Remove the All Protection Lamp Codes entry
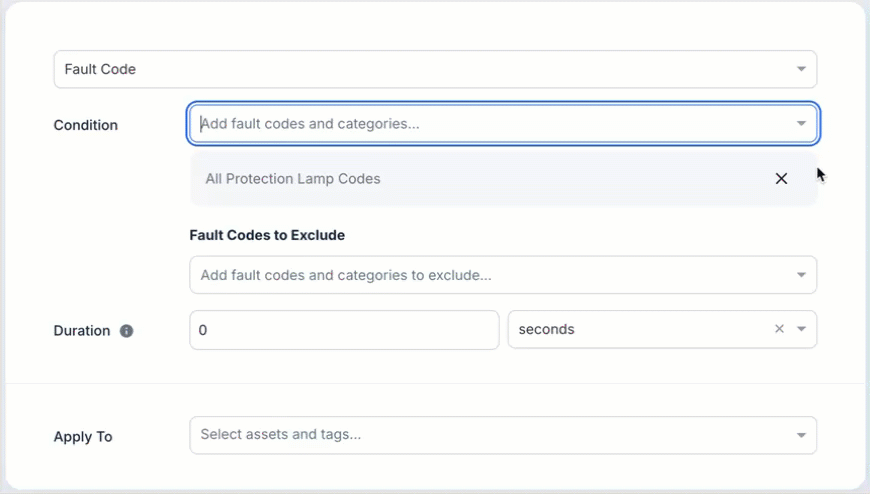 781,179
